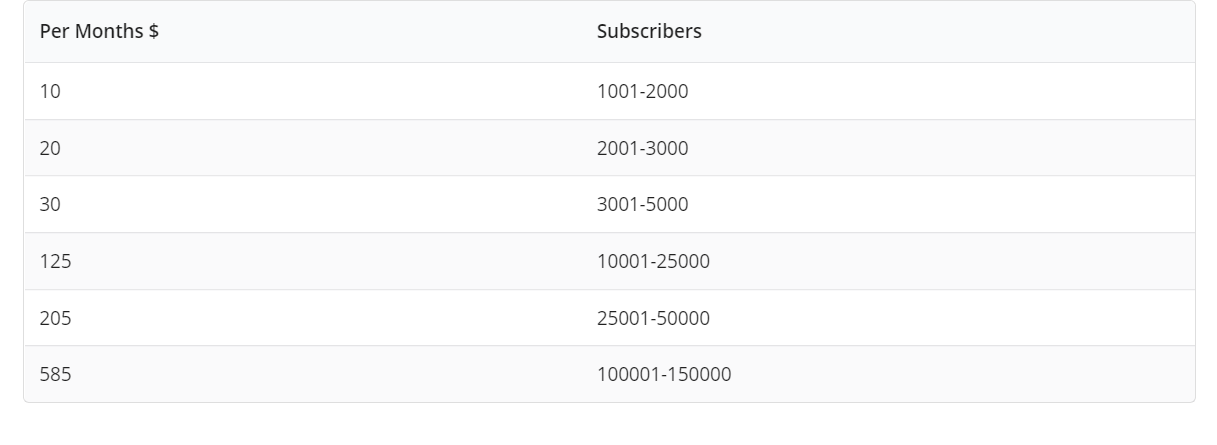Click the 2001-3000 subscribers cell
The width and height of the screenshot is (1217, 445).
(642, 148)
